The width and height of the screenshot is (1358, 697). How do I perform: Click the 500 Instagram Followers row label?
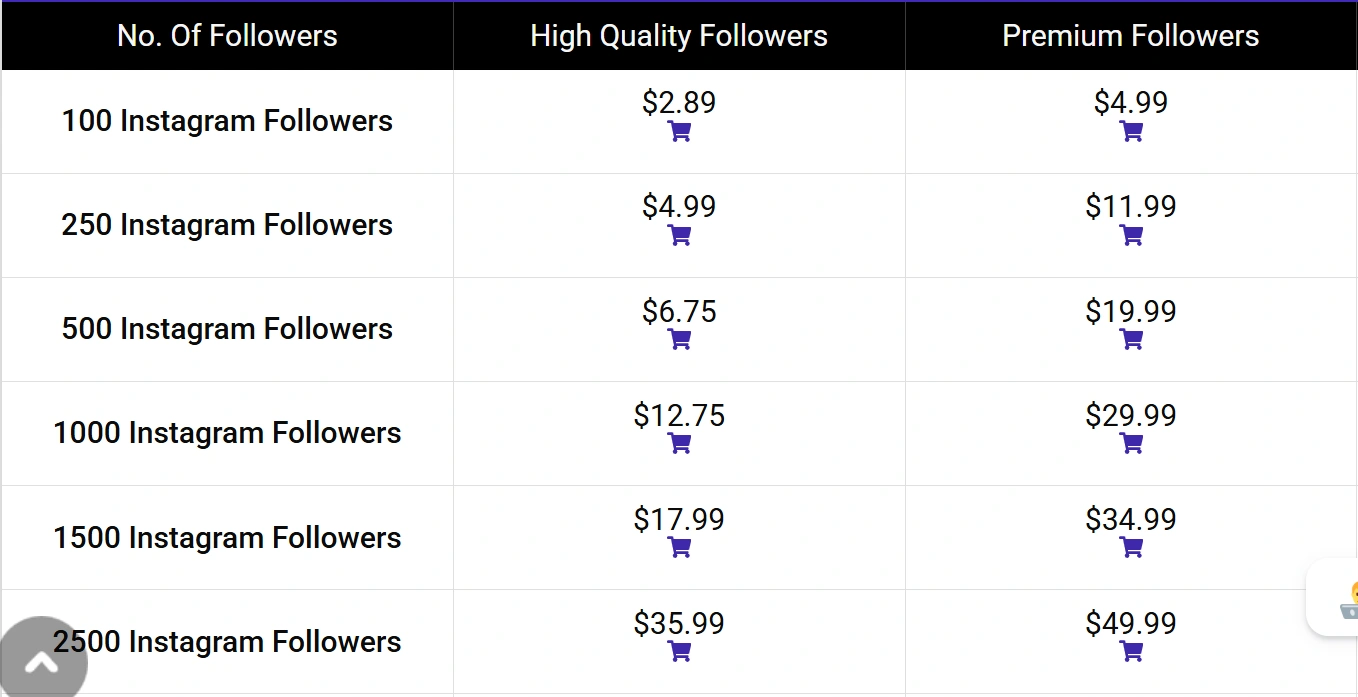coord(227,329)
